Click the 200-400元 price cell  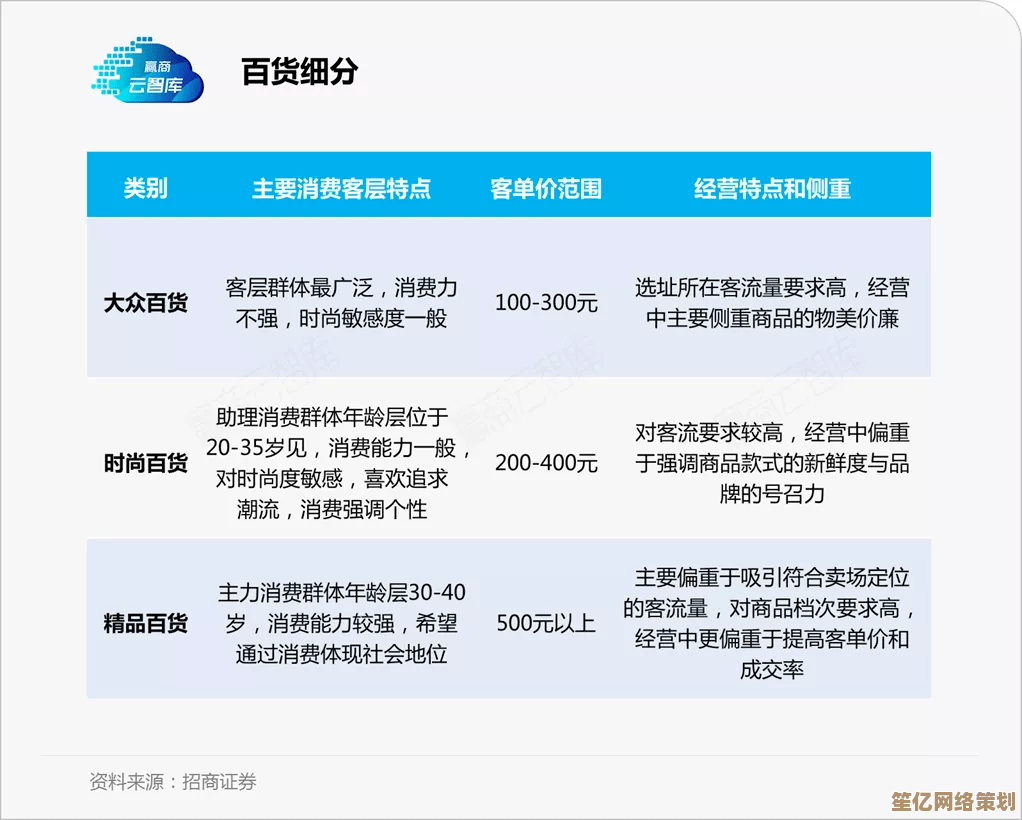pos(546,463)
